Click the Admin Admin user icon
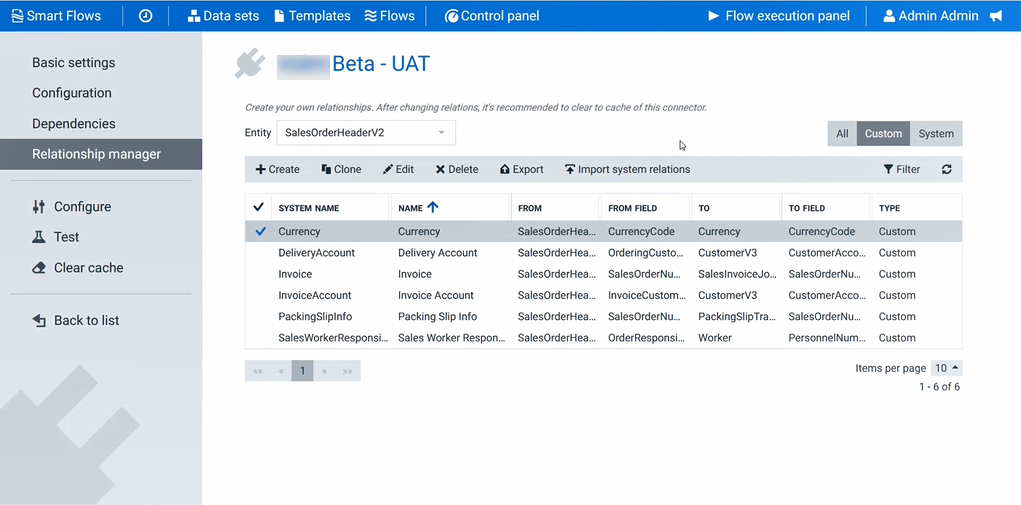The height and width of the screenshot is (505, 1021). click(x=889, y=16)
